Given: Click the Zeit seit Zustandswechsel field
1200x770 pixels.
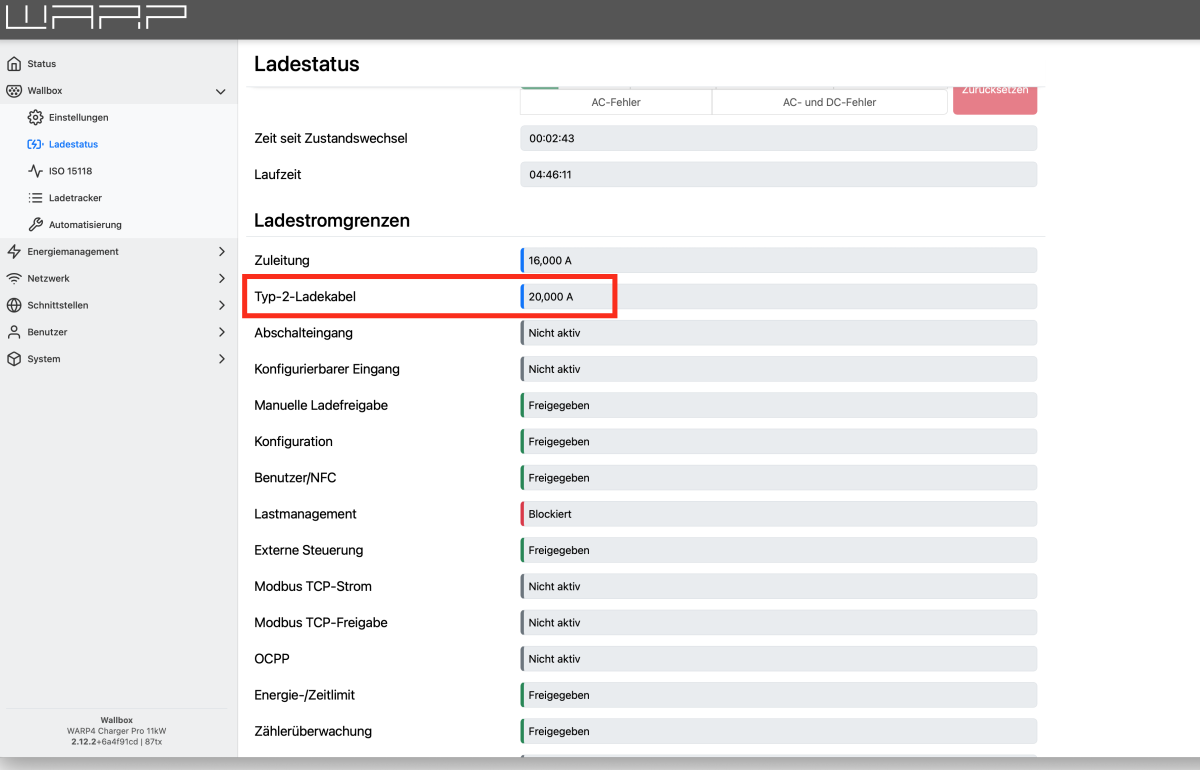Looking at the screenshot, I should coord(778,138).
